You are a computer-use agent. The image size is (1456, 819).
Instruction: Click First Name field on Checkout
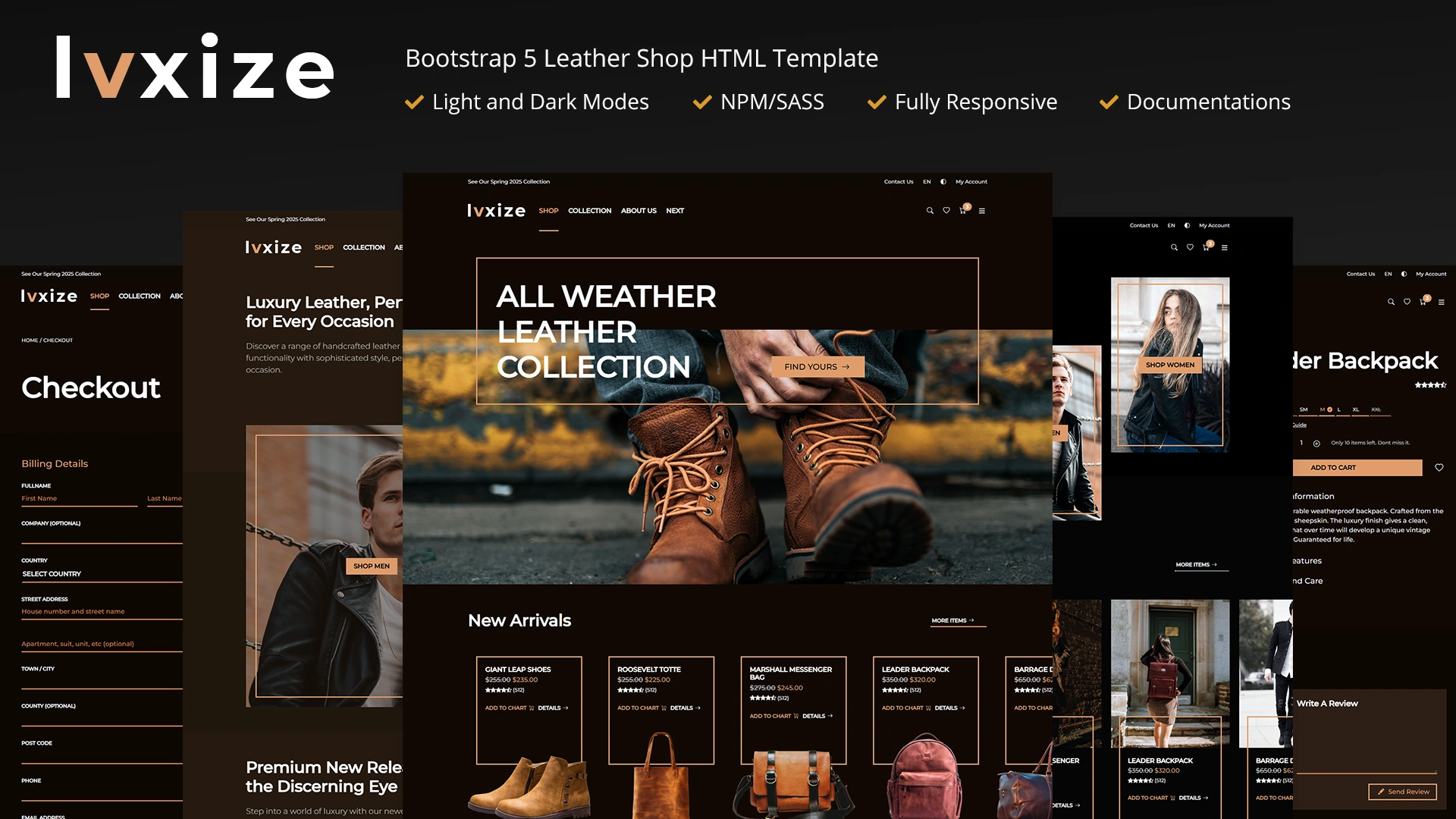click(80, 499)
